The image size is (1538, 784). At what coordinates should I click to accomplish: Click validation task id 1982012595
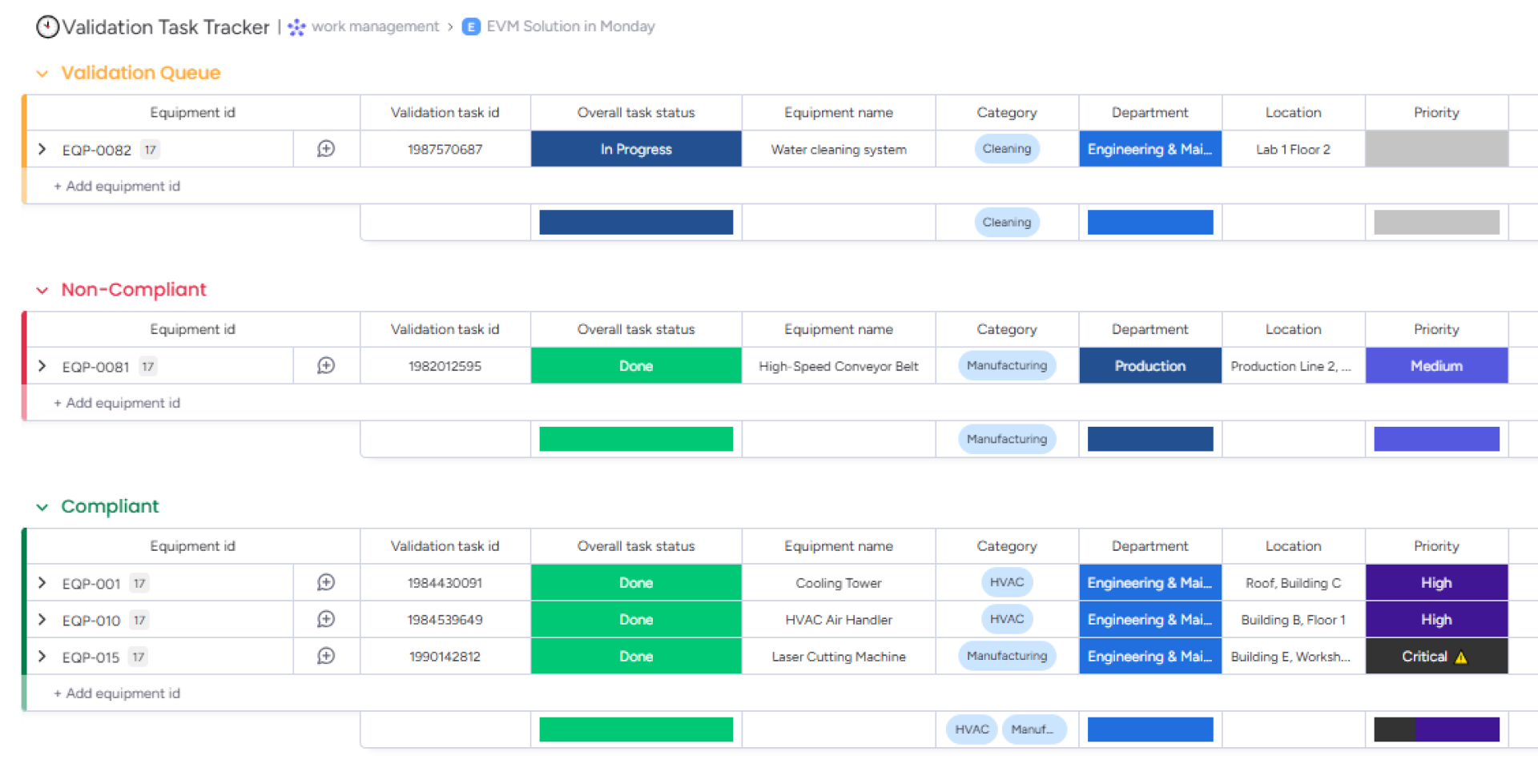click(x=445, y=366)
